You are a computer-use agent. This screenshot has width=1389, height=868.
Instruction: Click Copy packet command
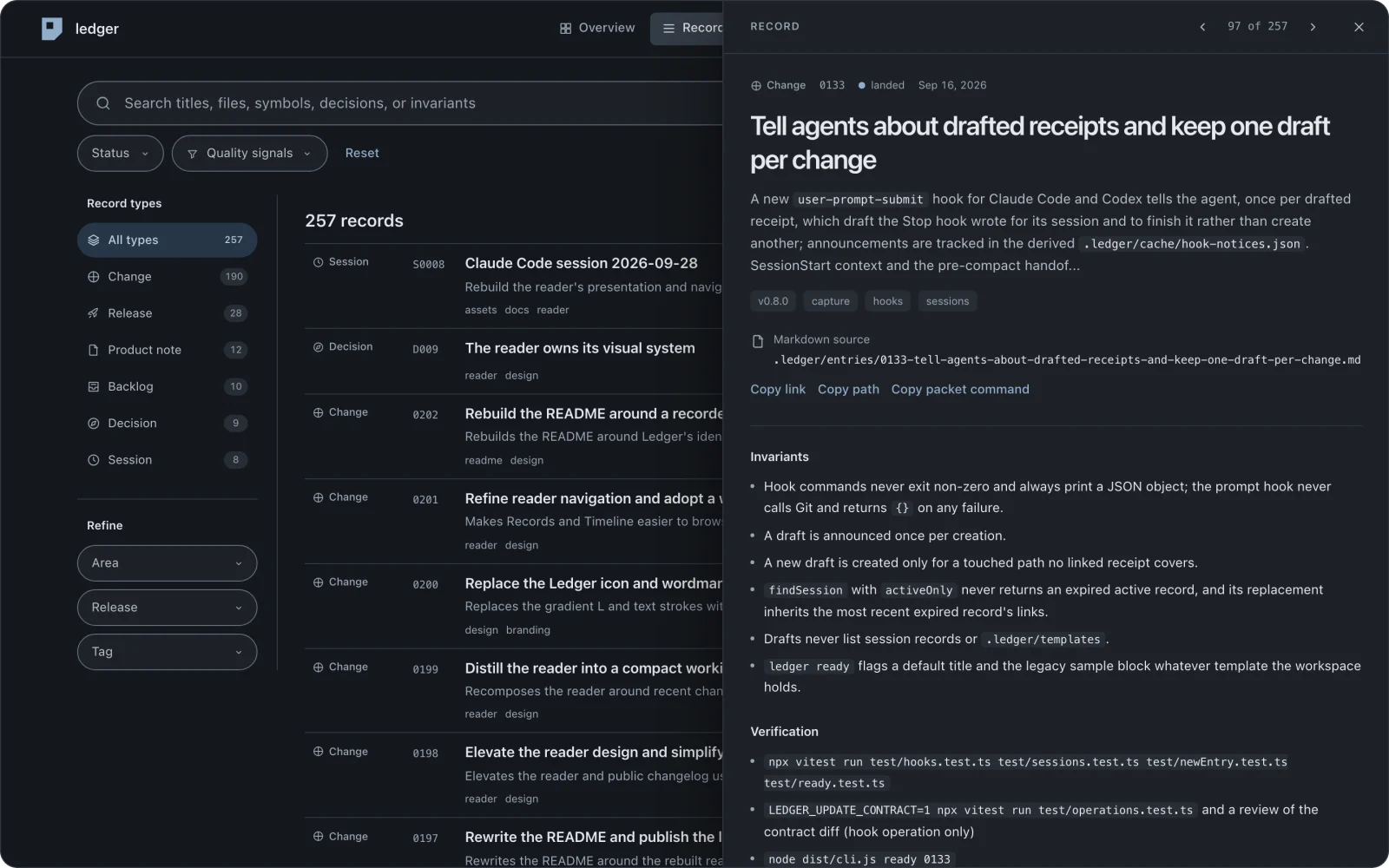tap(960, 389)
